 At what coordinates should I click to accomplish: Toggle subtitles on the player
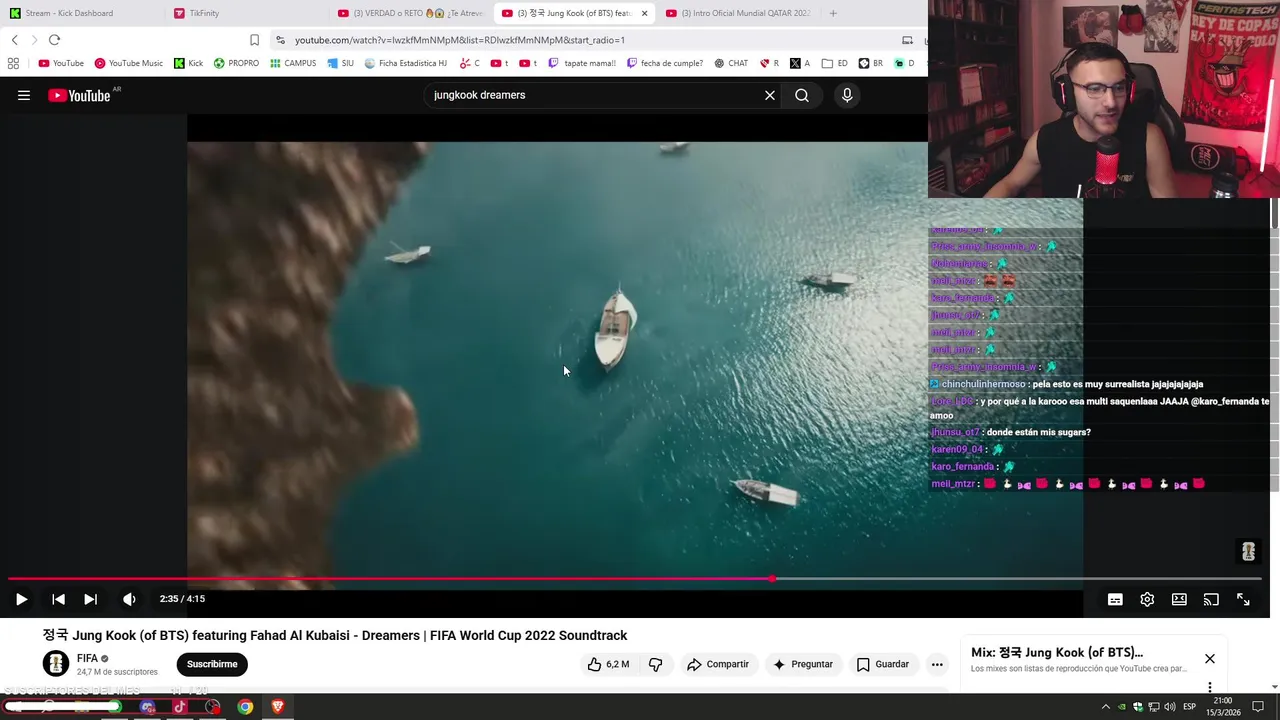[1115, 599]
